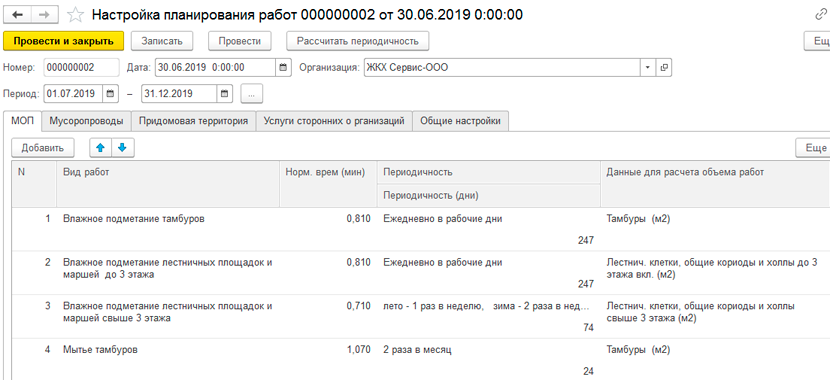Switch to the Мусоропроводы tab

(x=86, y=121)
